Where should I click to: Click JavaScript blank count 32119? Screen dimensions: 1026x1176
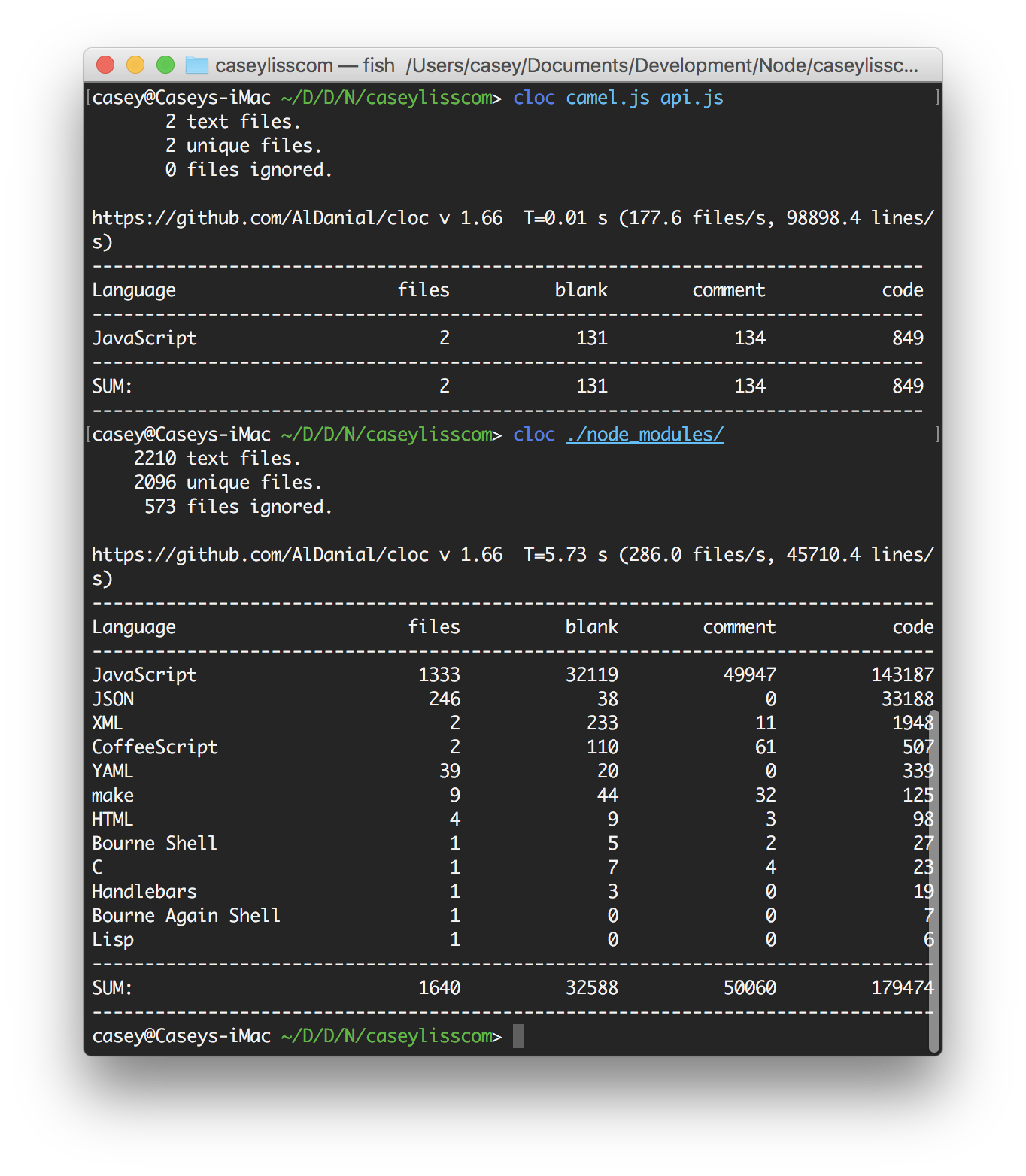pos(592,675)
